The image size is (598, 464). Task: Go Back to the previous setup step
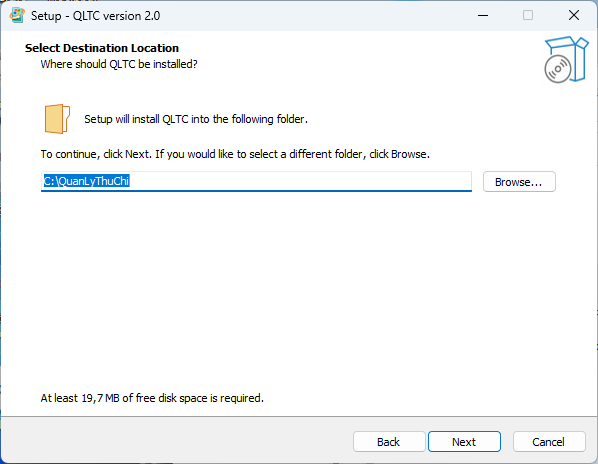[x=389, y=442]
